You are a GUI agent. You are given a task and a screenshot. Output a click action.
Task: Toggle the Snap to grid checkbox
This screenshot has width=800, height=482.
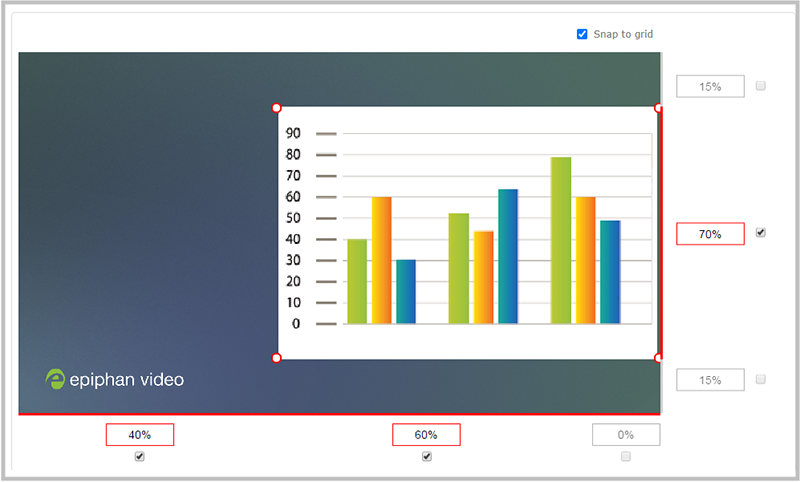coord(582,34)
